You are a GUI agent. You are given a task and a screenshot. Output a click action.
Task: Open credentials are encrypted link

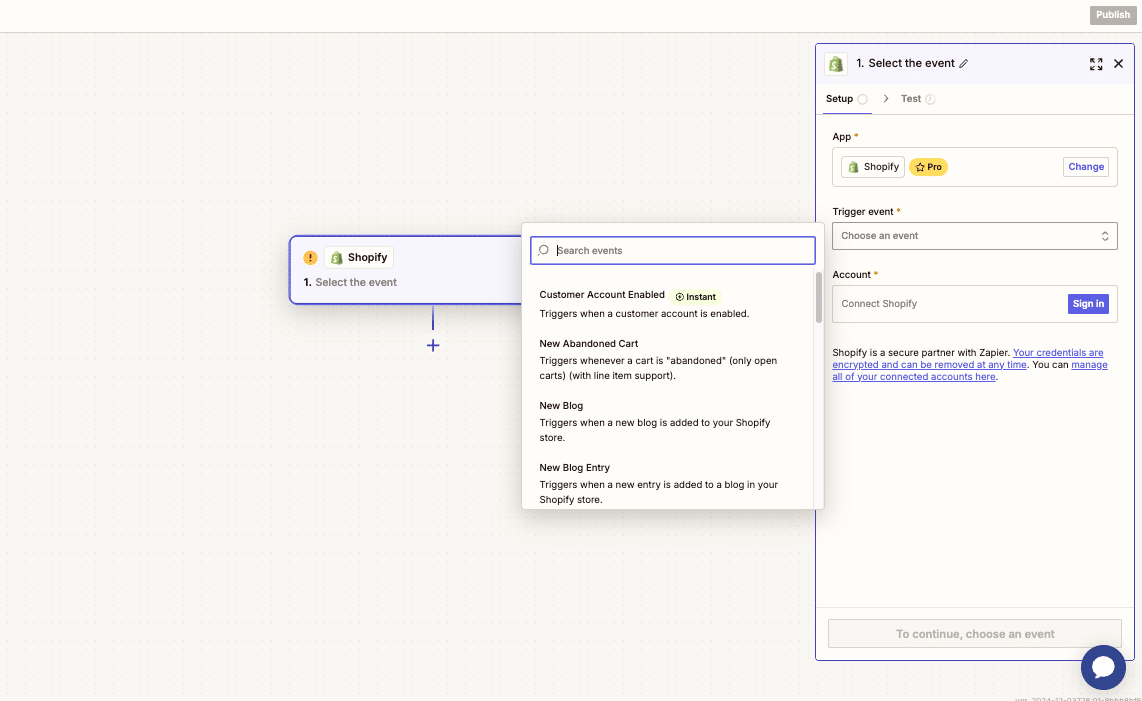click(x=968, y=359)
